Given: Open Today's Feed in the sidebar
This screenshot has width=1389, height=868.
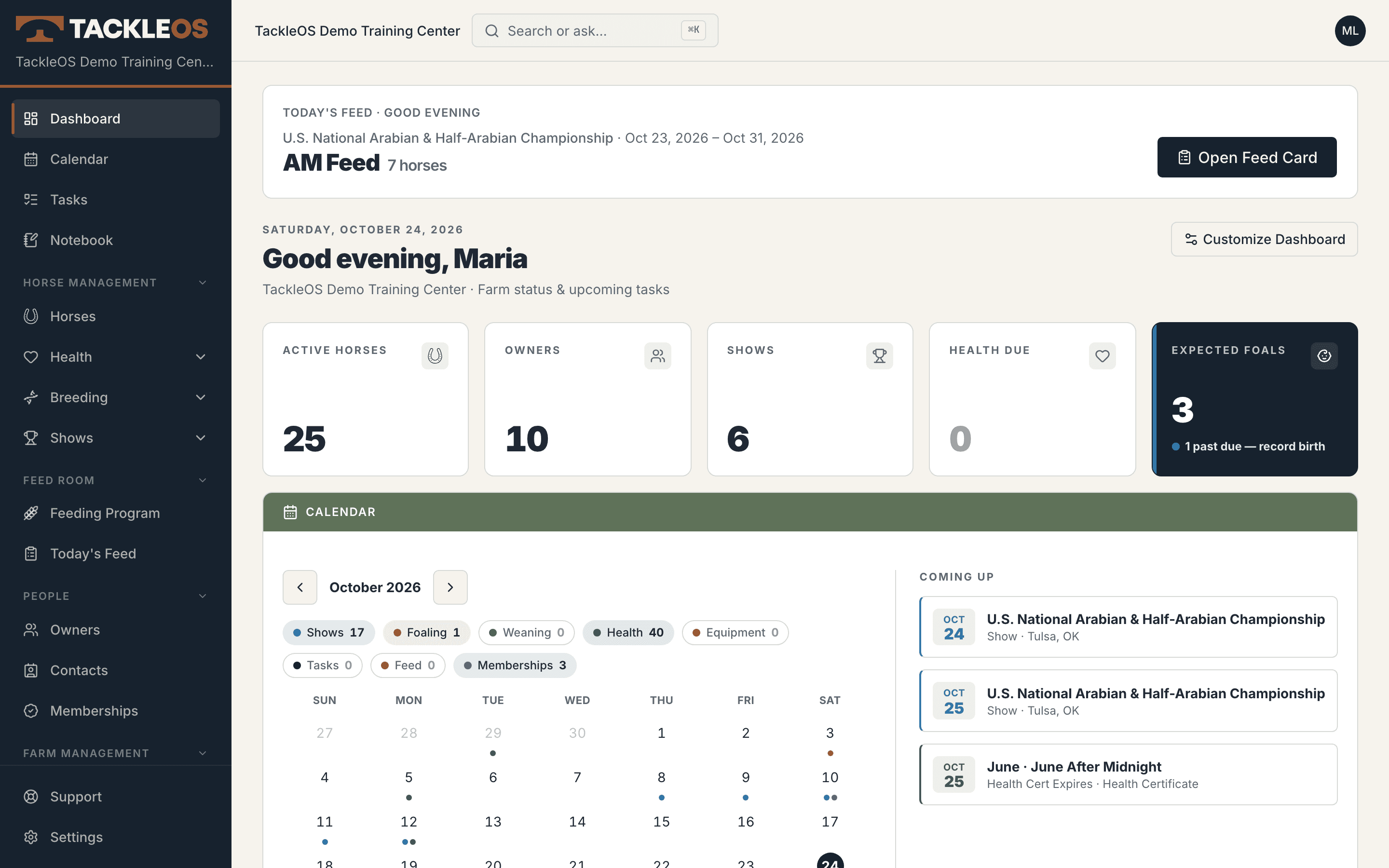Looking at the screenshot, I should pos(115,554).
